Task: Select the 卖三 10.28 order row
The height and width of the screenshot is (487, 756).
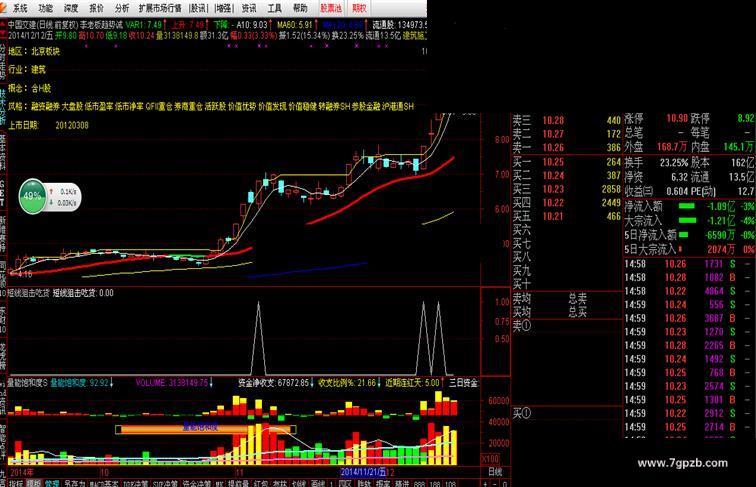Action: click(x=567, y=120)
